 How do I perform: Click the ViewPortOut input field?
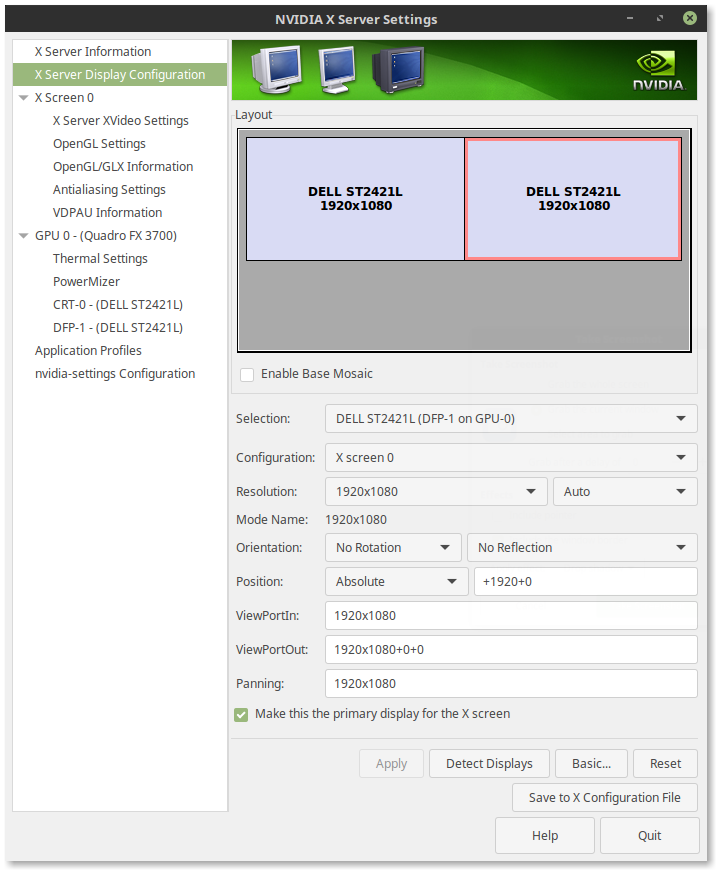click(511, 650)
